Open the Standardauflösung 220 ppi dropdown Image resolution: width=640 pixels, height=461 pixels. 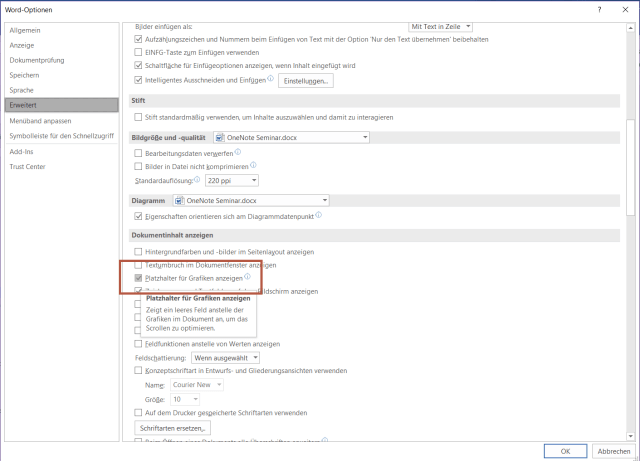point(231,181)
